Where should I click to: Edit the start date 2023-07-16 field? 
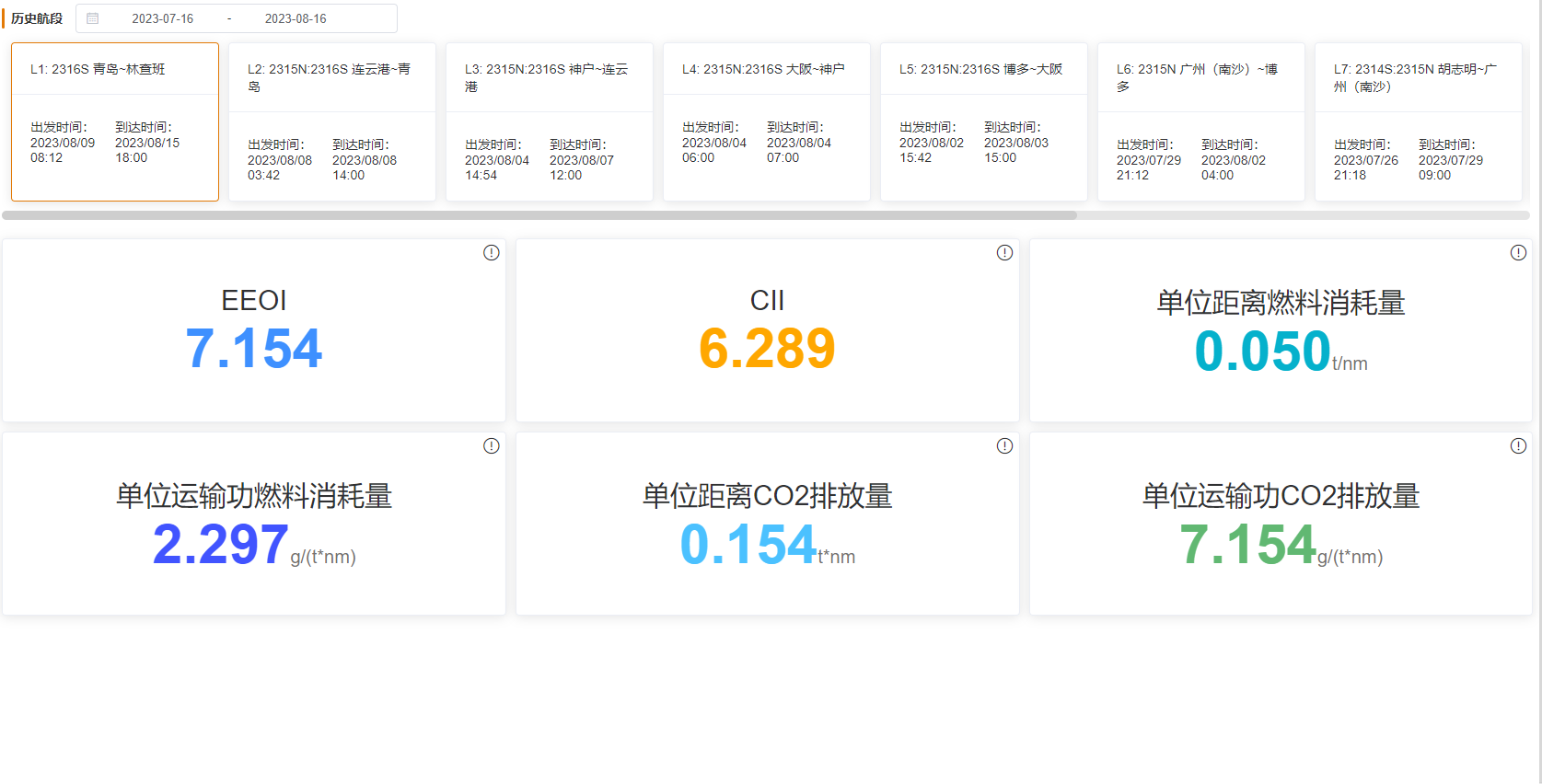(163, 18)
